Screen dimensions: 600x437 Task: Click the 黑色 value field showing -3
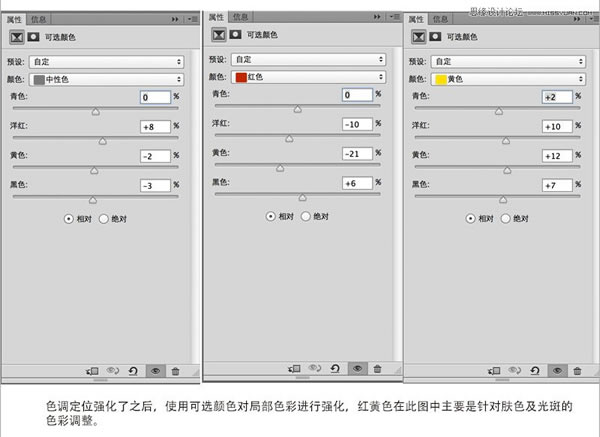tap(155, 186)
